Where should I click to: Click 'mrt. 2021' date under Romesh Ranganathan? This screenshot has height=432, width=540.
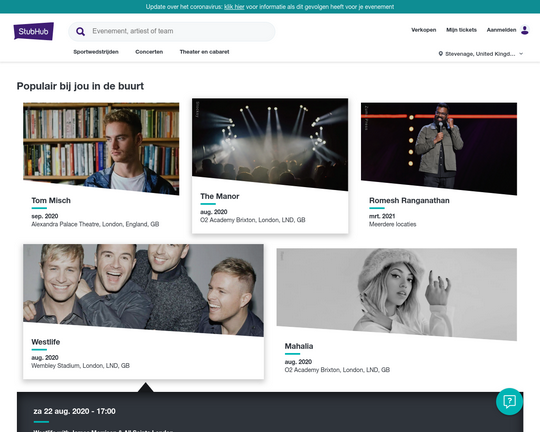(x=382, y=216)
